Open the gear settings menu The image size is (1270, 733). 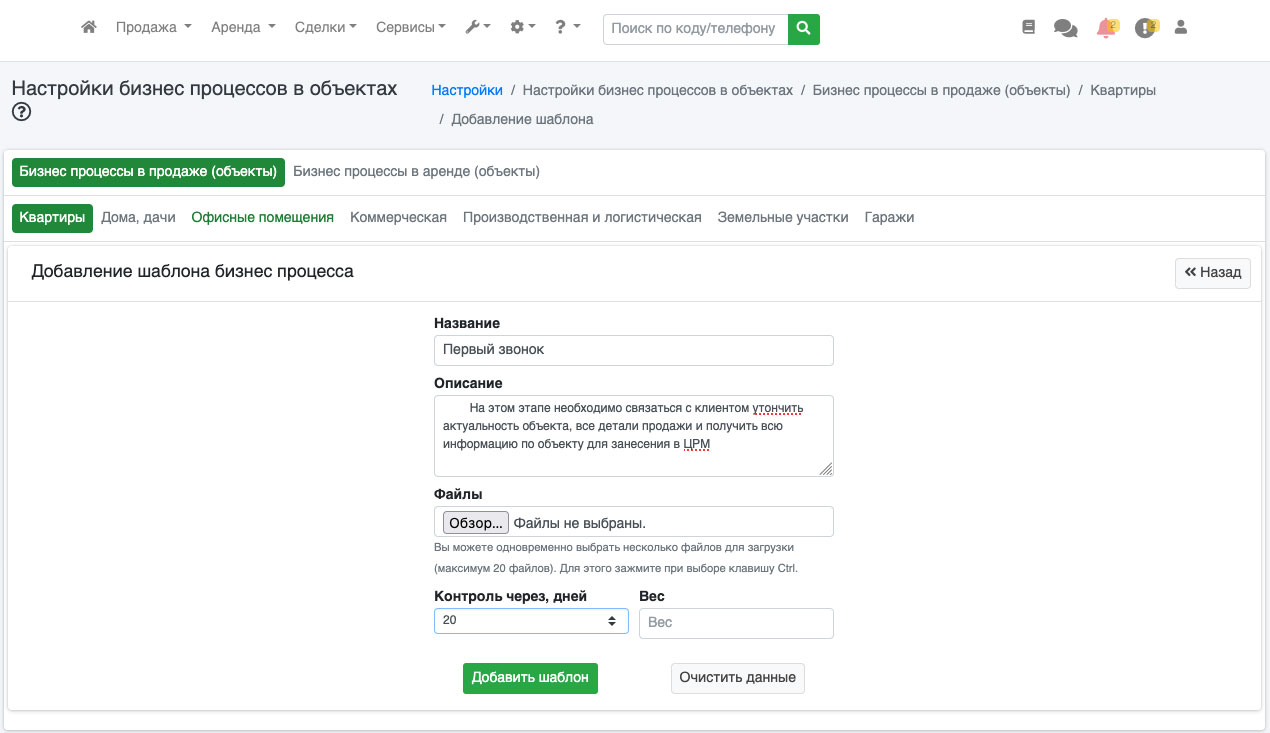tap(523, 28)
